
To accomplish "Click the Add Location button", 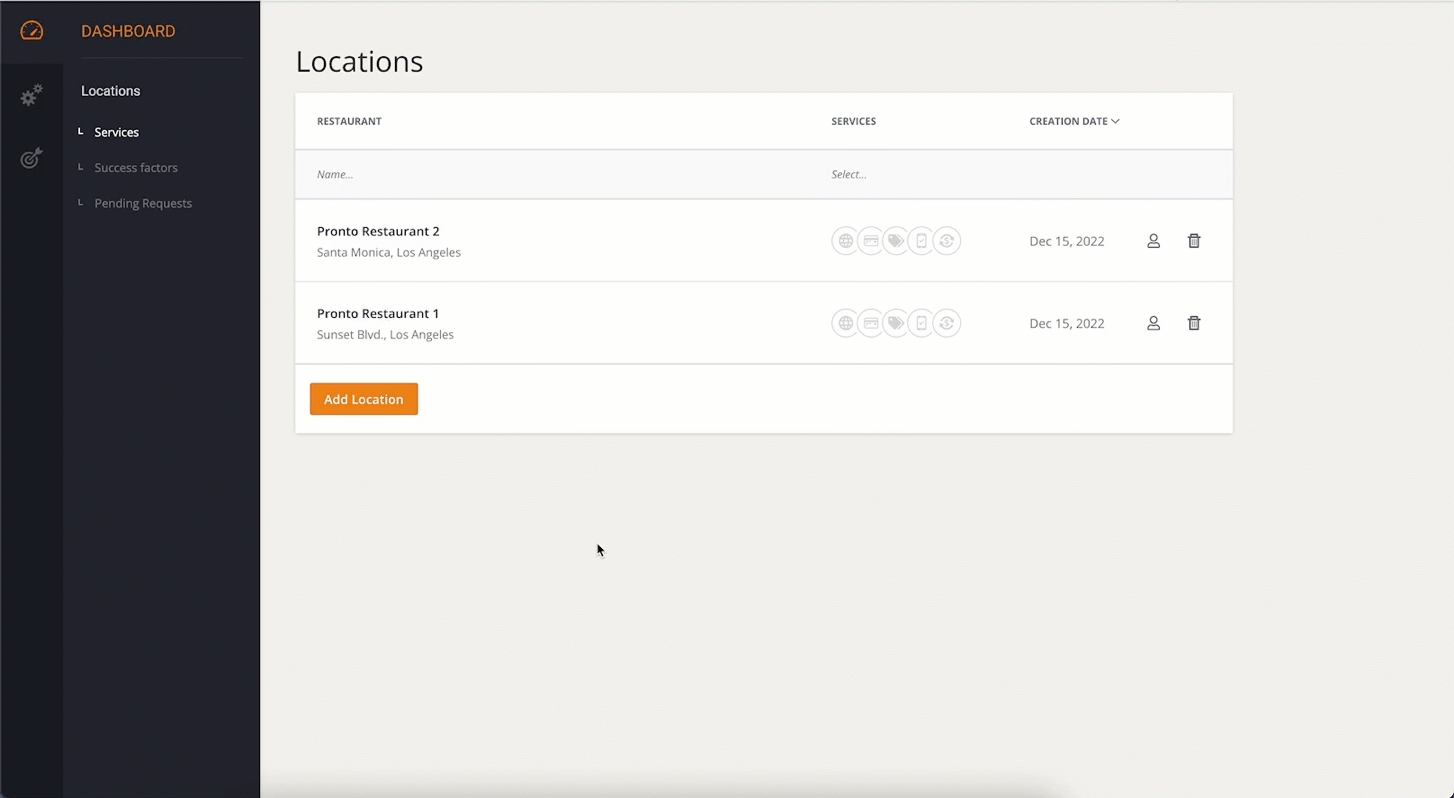I will (364, 399).
